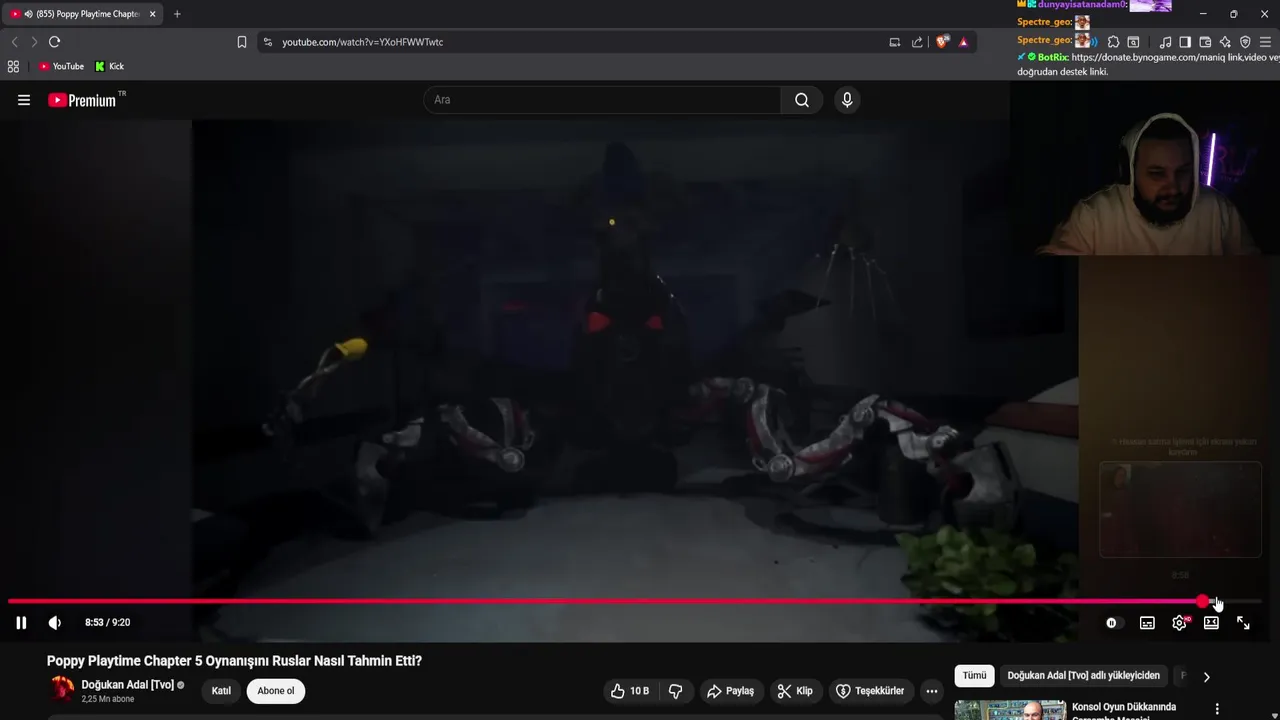Screen dimensions: 1280x720
Task: Bookmark this page icon
Action: coord(242,42)
